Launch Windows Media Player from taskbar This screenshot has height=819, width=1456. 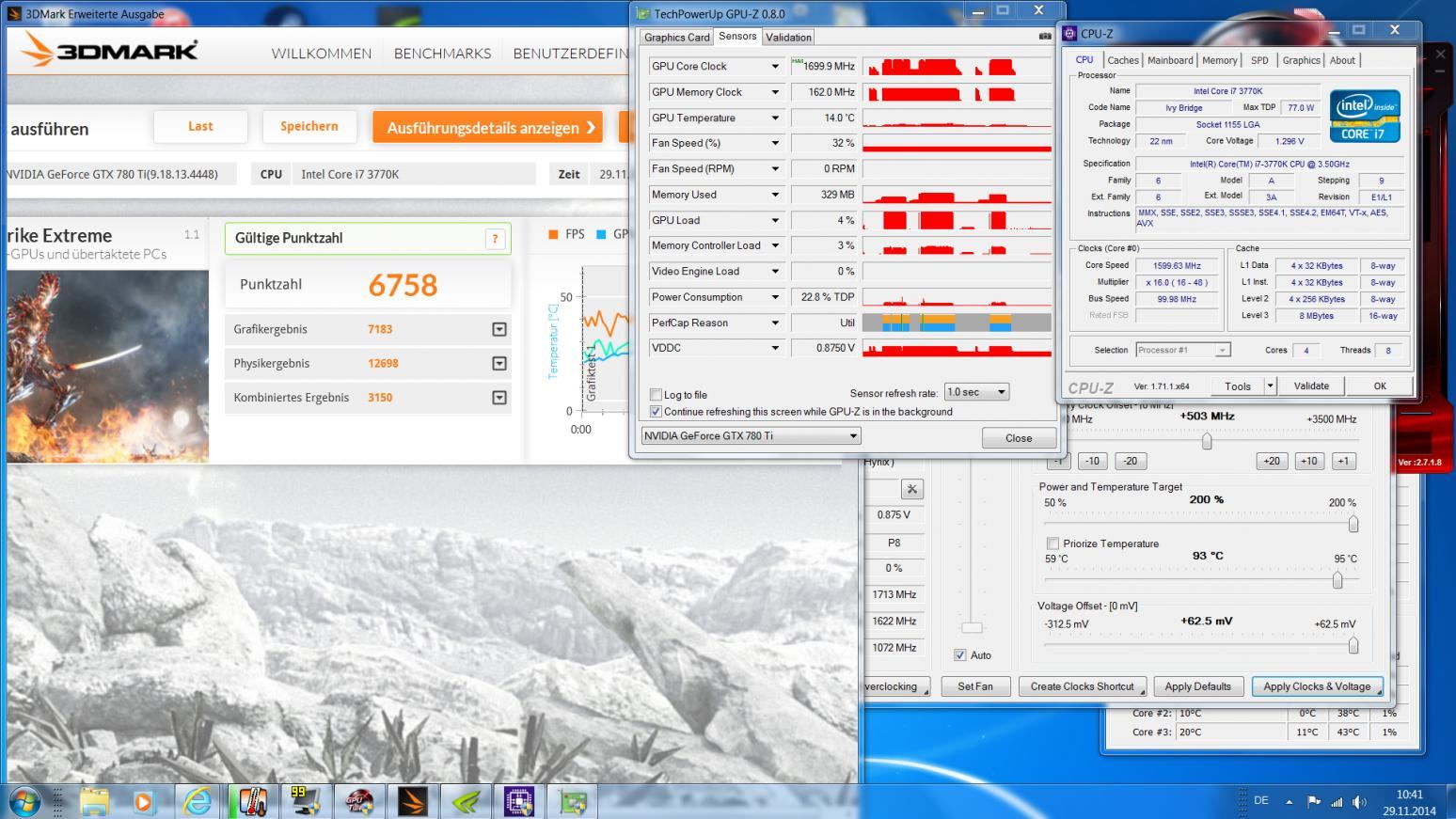143,802
